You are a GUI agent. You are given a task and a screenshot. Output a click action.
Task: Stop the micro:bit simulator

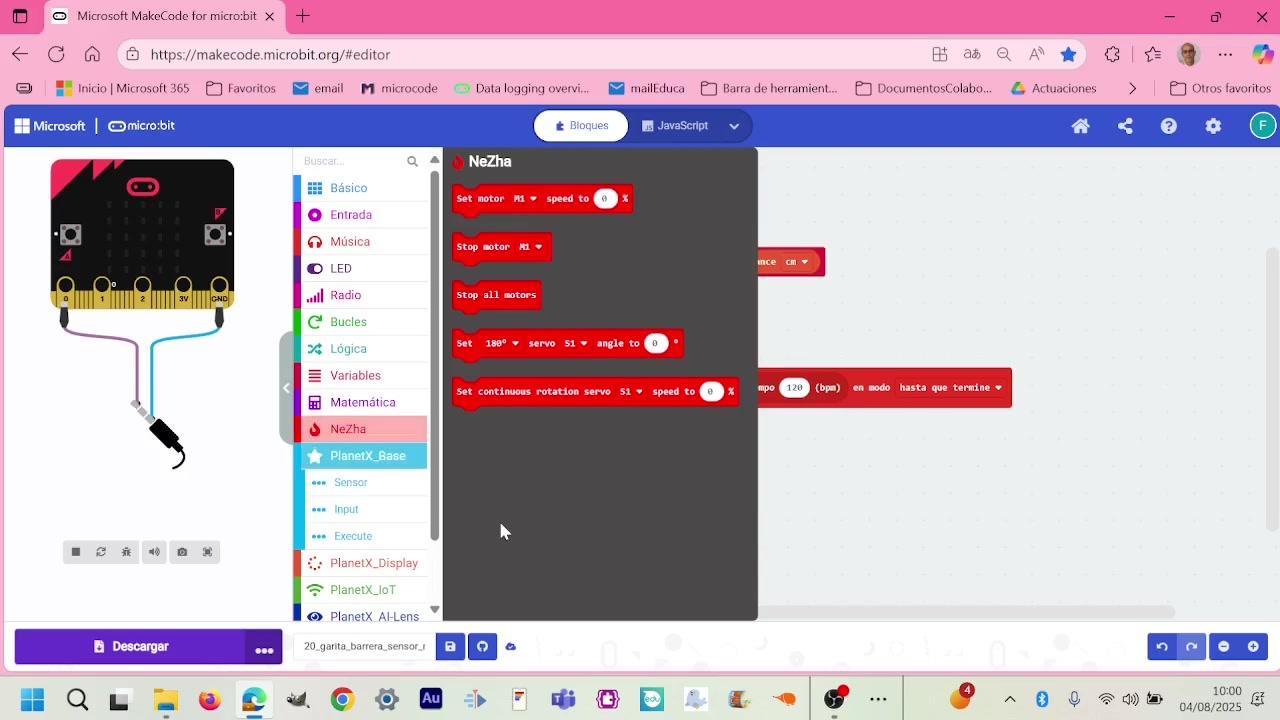76,552
